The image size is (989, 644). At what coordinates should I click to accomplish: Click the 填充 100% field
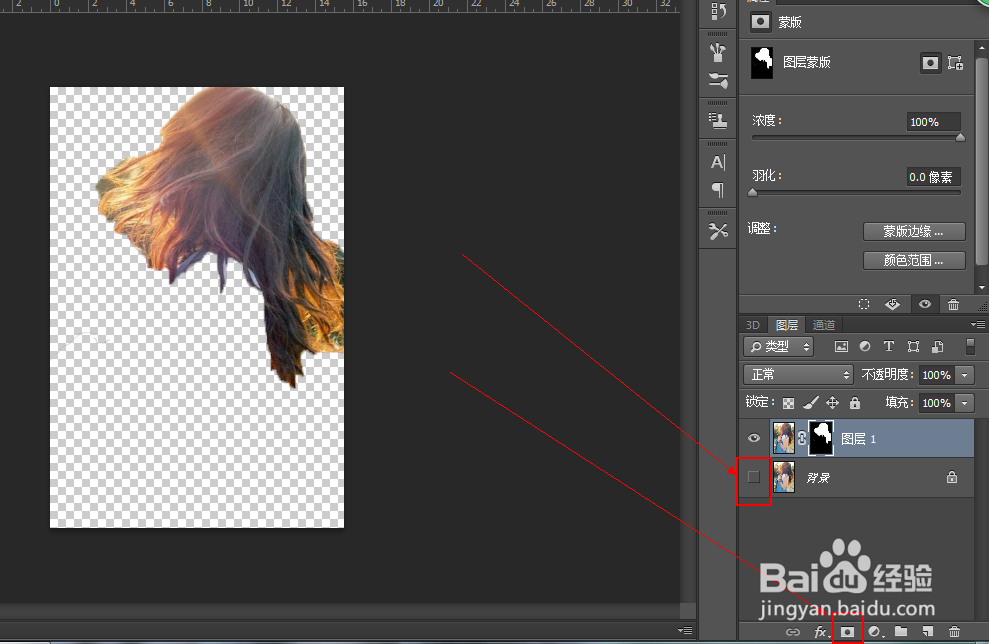point(937,402)
